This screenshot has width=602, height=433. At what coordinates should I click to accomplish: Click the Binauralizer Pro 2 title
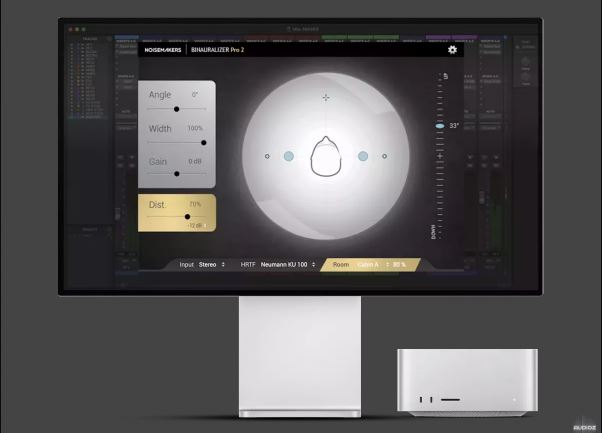point(217,50)
